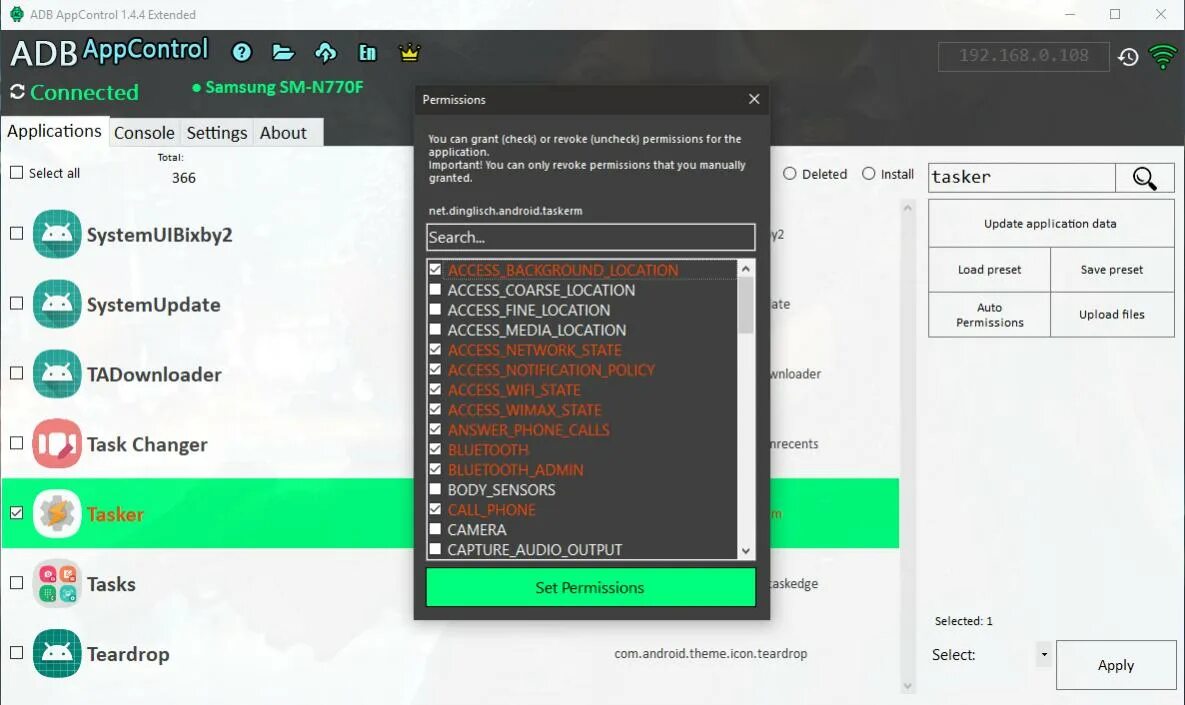This screenshot has height=705, width=1185.
Task: Click the Save preset button
Action: (x=1112, y=270)
